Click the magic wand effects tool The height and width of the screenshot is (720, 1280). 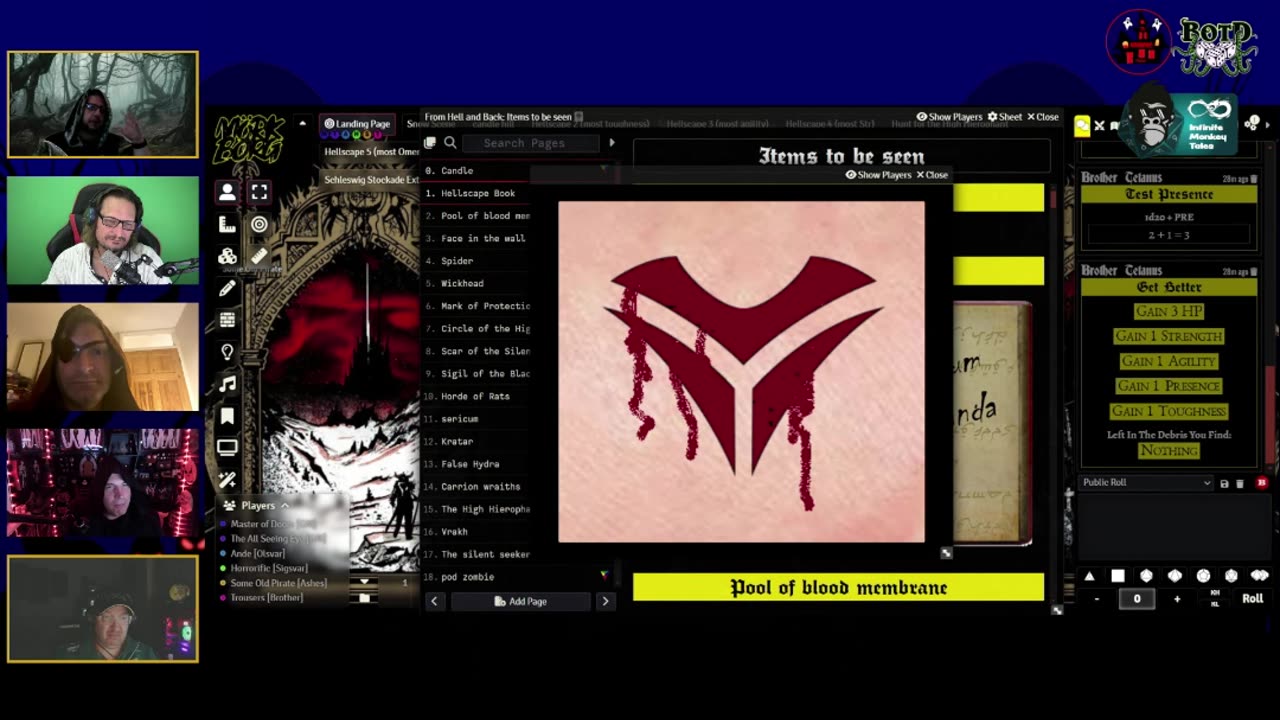[x=227, y=480]
